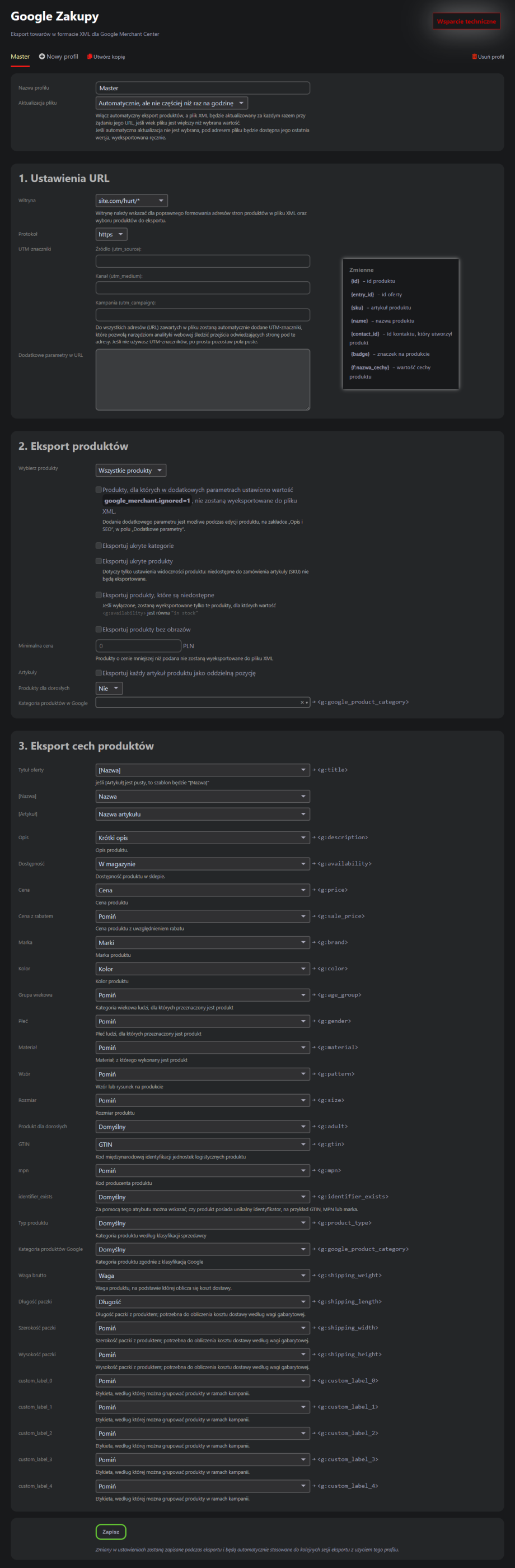Open the Tytuł oferty dropdown
This screenshot has height=1568, width=515.
pyautogui.click(x=203, y=770)
